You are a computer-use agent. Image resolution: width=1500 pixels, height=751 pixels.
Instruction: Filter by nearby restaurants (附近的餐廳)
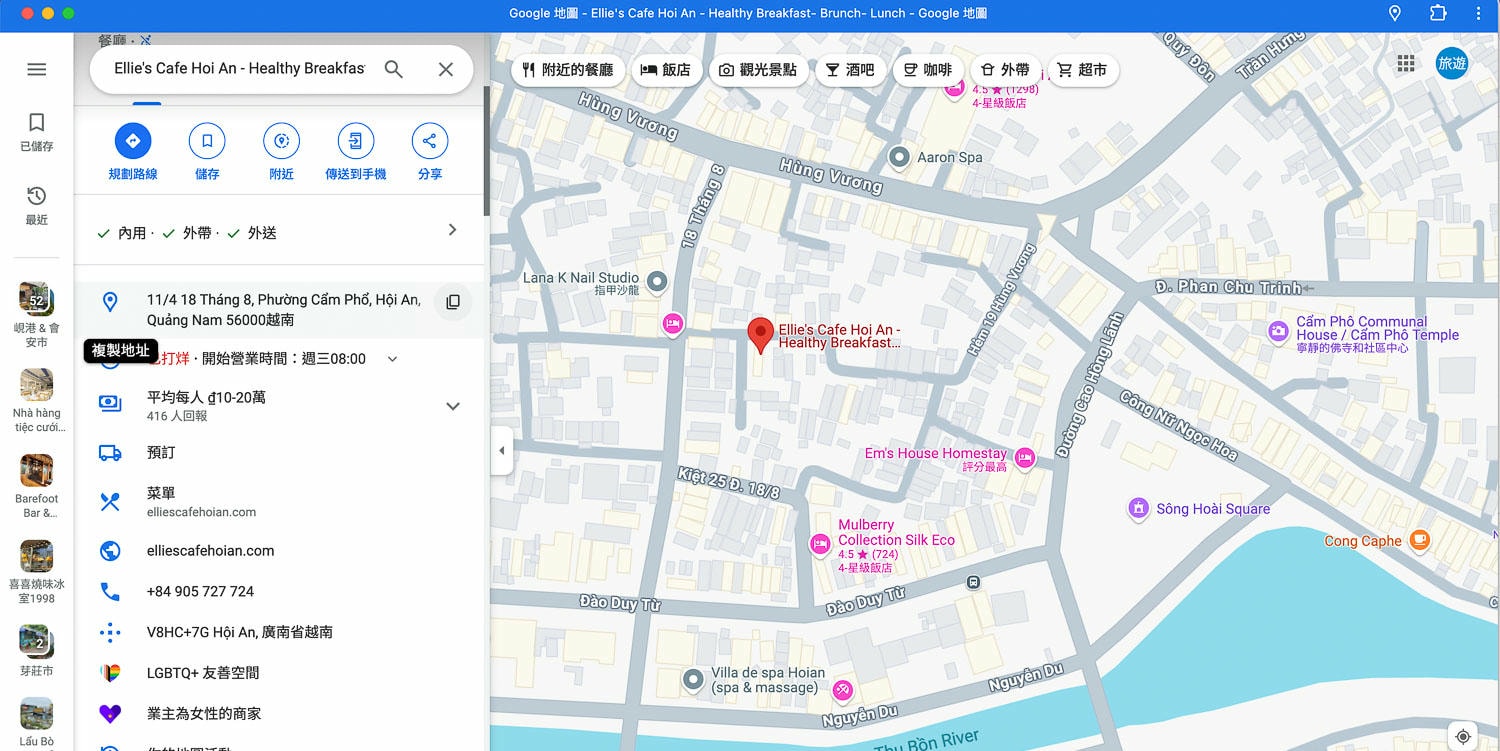[568, 70]
